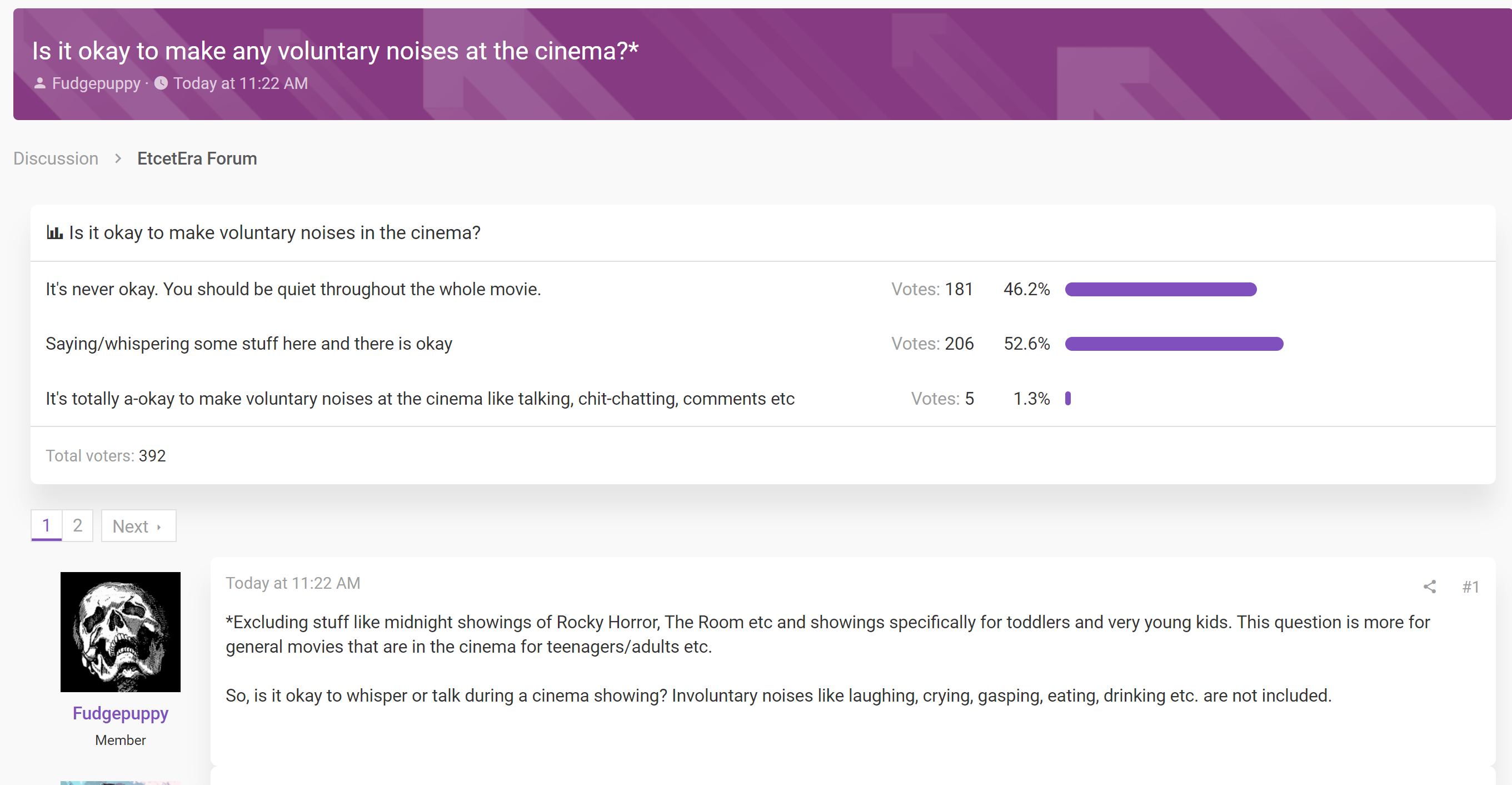
Task: Click the Votes: 206 count
Action: (932, 344)
